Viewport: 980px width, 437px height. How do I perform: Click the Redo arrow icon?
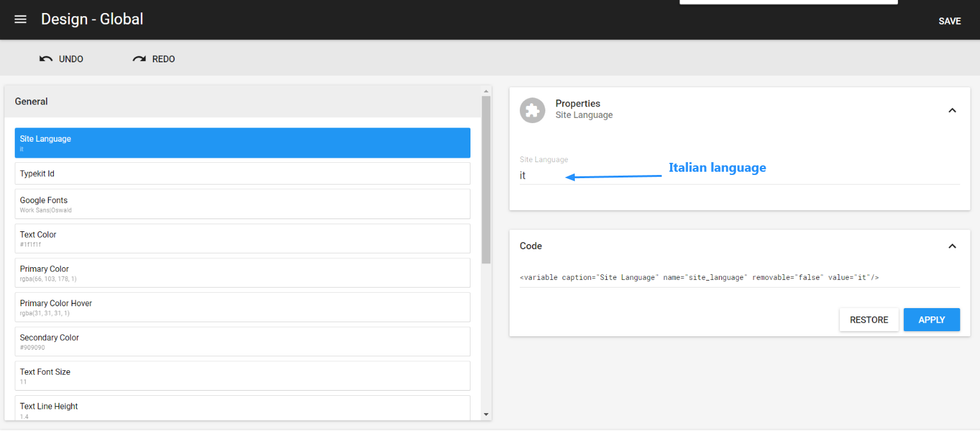pos(139,59)
